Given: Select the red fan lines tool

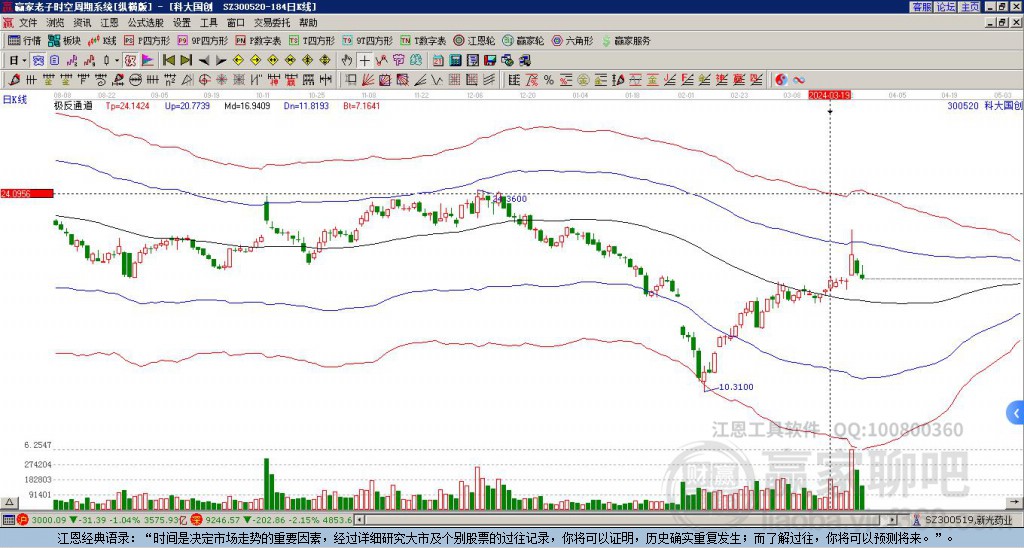Looking at the screenshot, I should coord(368,80).
